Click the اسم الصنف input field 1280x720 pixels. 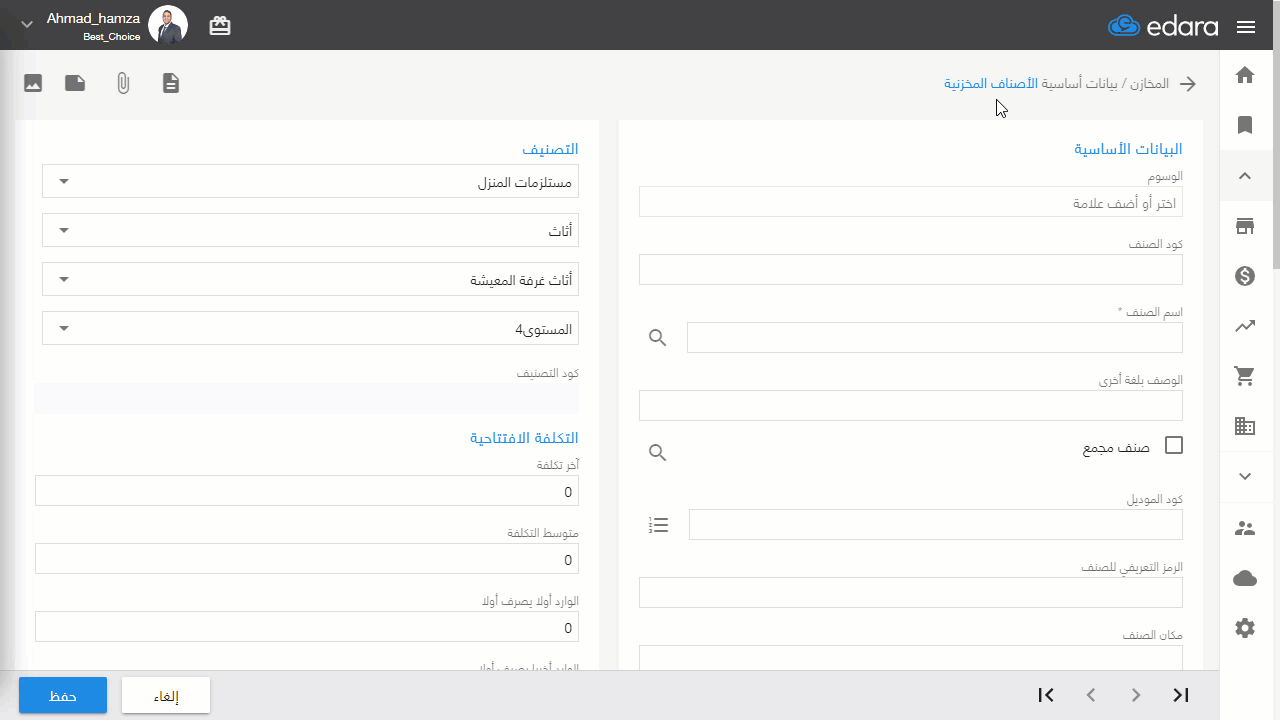click(x=935, y=338)
